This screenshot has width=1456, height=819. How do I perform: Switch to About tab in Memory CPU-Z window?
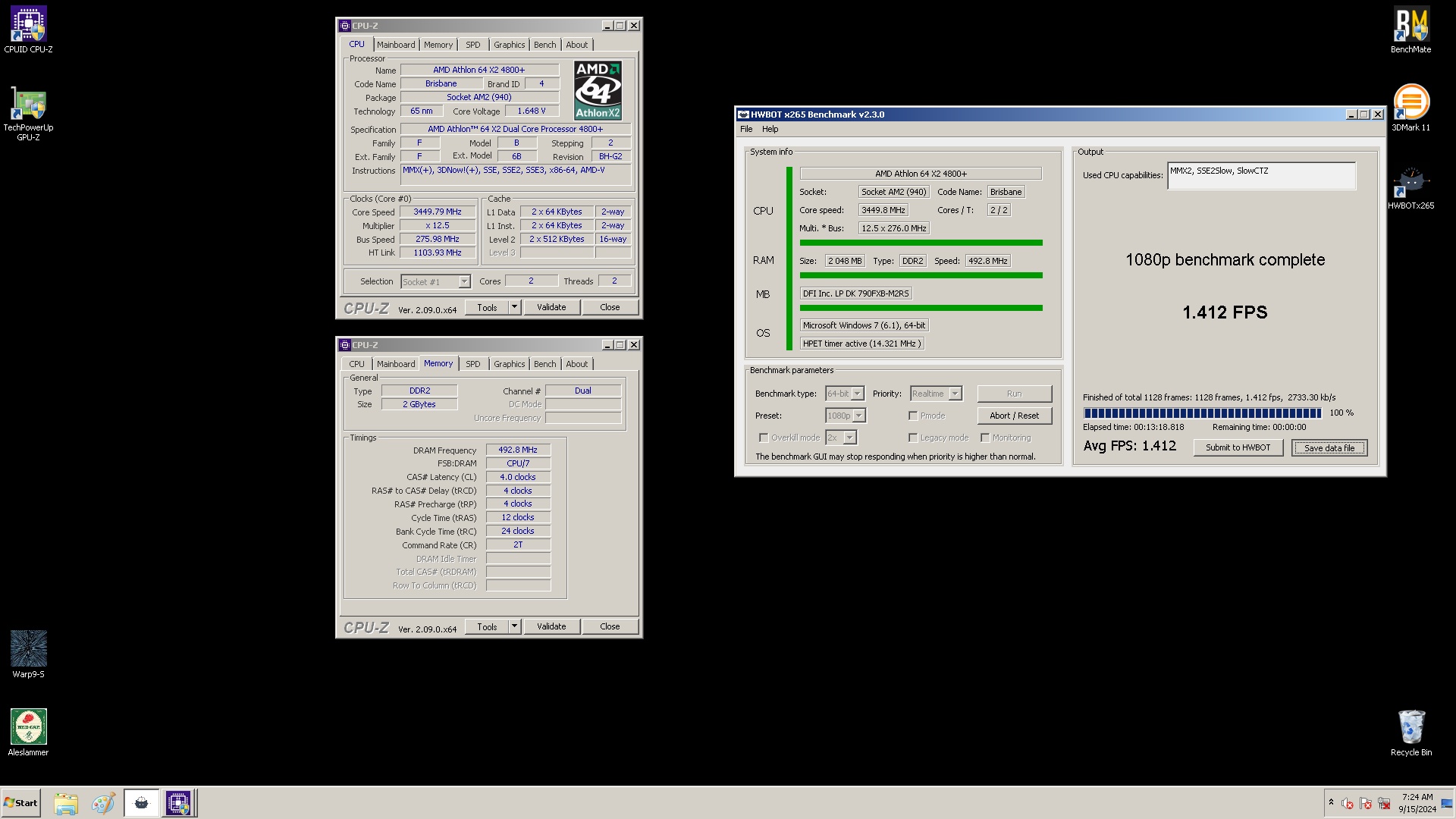point(576,364)
